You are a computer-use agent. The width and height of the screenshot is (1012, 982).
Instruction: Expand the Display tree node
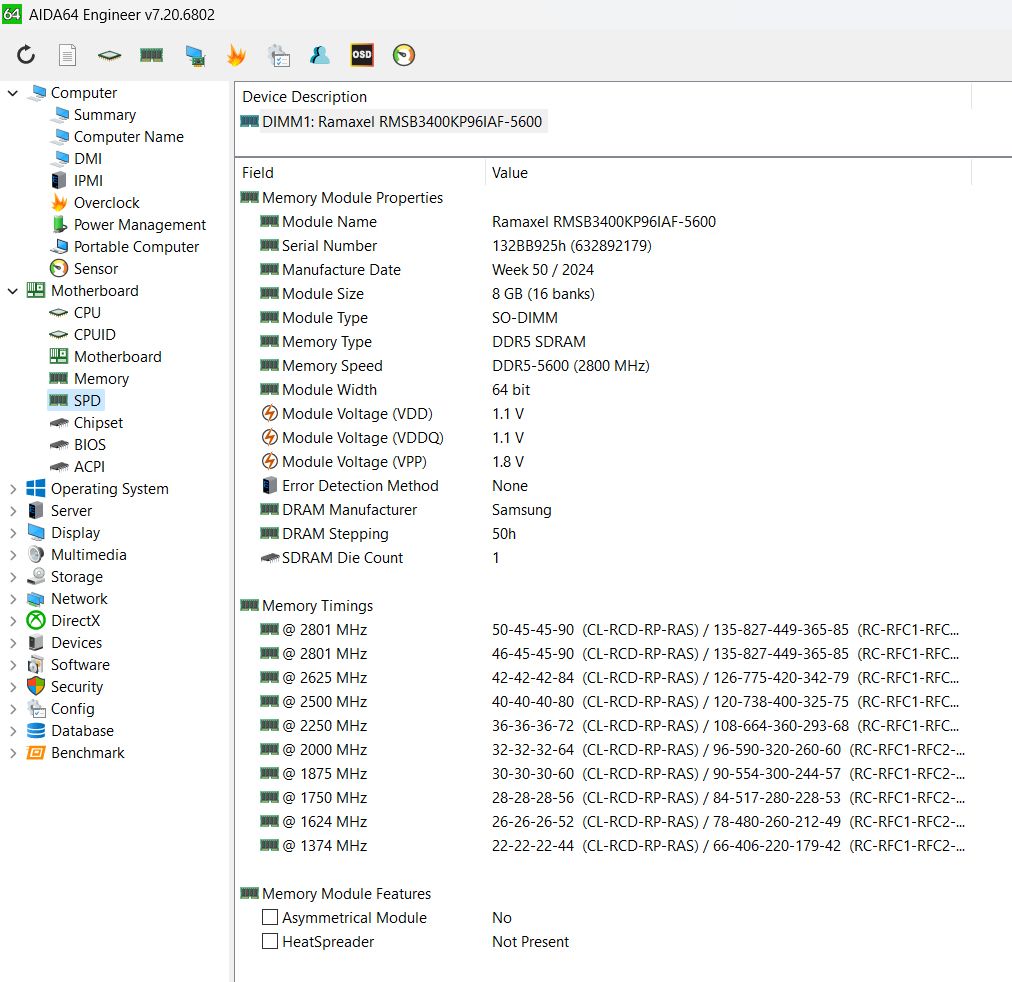pyautogui.click(x=13, y=533)
